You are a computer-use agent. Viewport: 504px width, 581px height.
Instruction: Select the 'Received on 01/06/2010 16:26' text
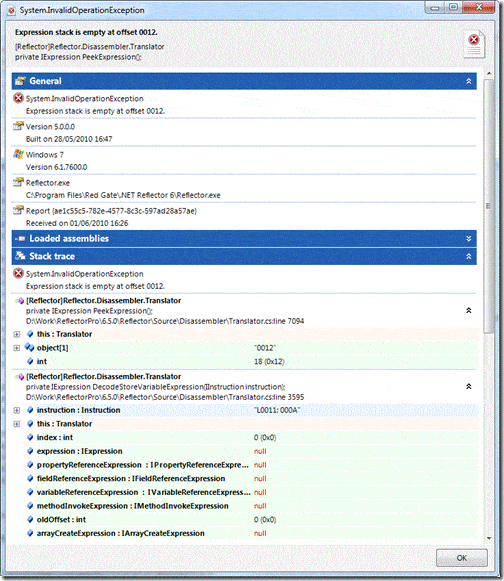(x=77, y=223)
